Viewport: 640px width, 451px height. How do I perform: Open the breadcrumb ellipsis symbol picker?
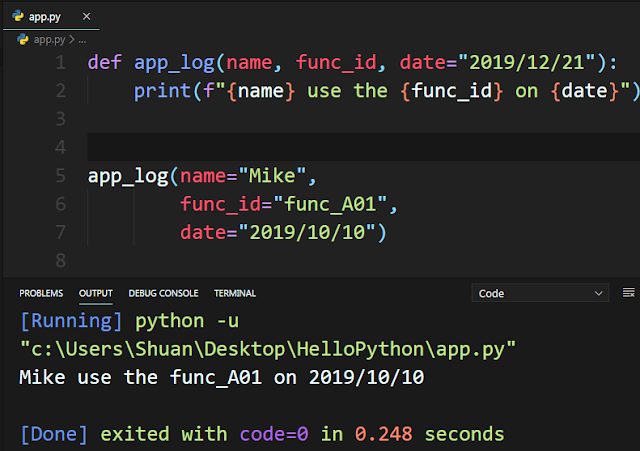tap(82, 40)
